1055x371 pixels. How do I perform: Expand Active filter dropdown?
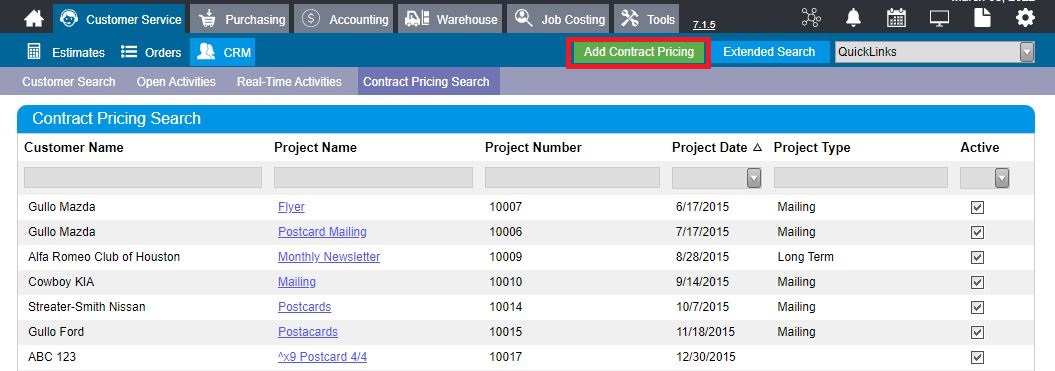1003,178
